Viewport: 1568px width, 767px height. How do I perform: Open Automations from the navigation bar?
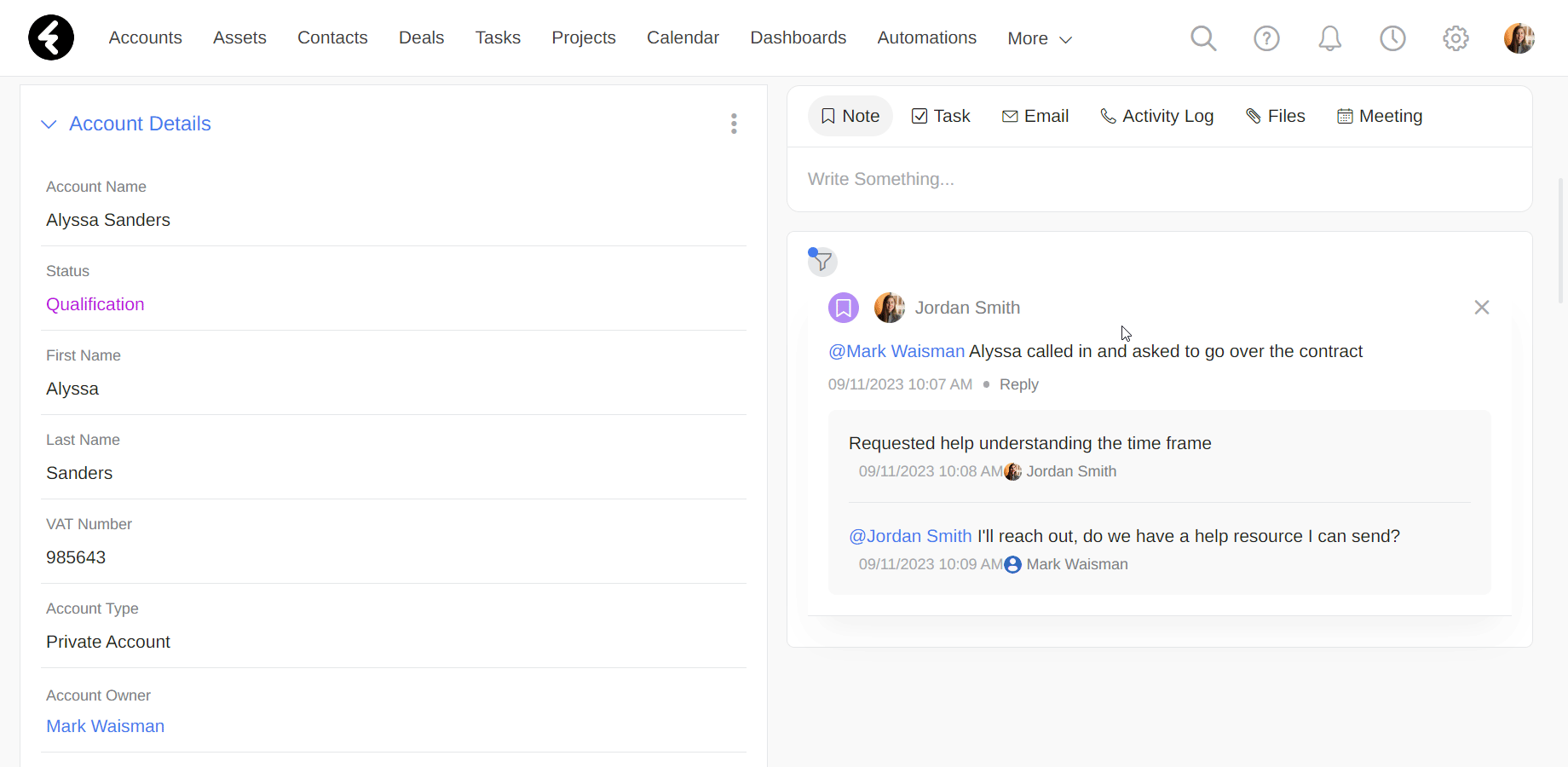pos(927,37)
